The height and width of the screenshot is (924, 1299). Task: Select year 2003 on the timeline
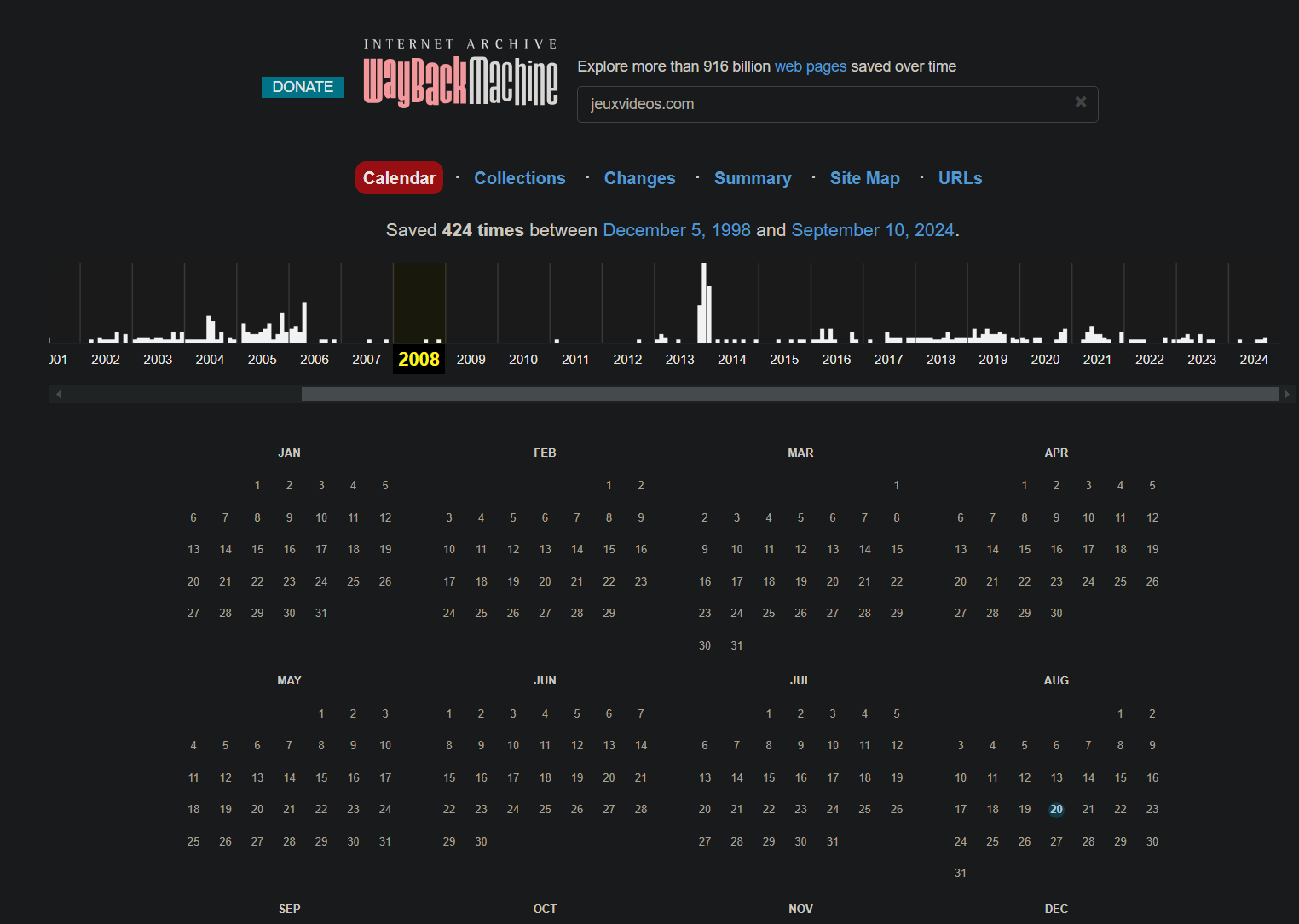pyautogui.click(x=158, y=360)
